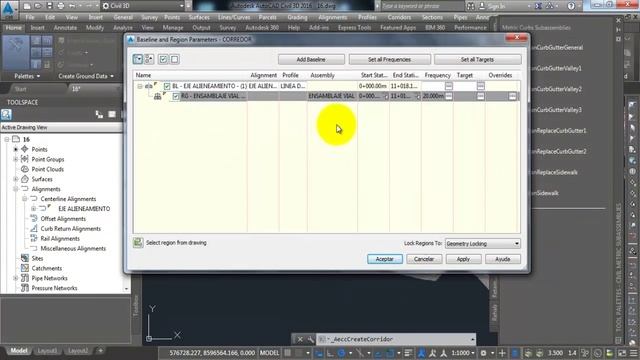Image resolution: width=640 pixels, height=360 pixels.
Task: Toggle the RG - ENSAMBLAJE VIAL region checkbox
Action: [x=176, y=96]
